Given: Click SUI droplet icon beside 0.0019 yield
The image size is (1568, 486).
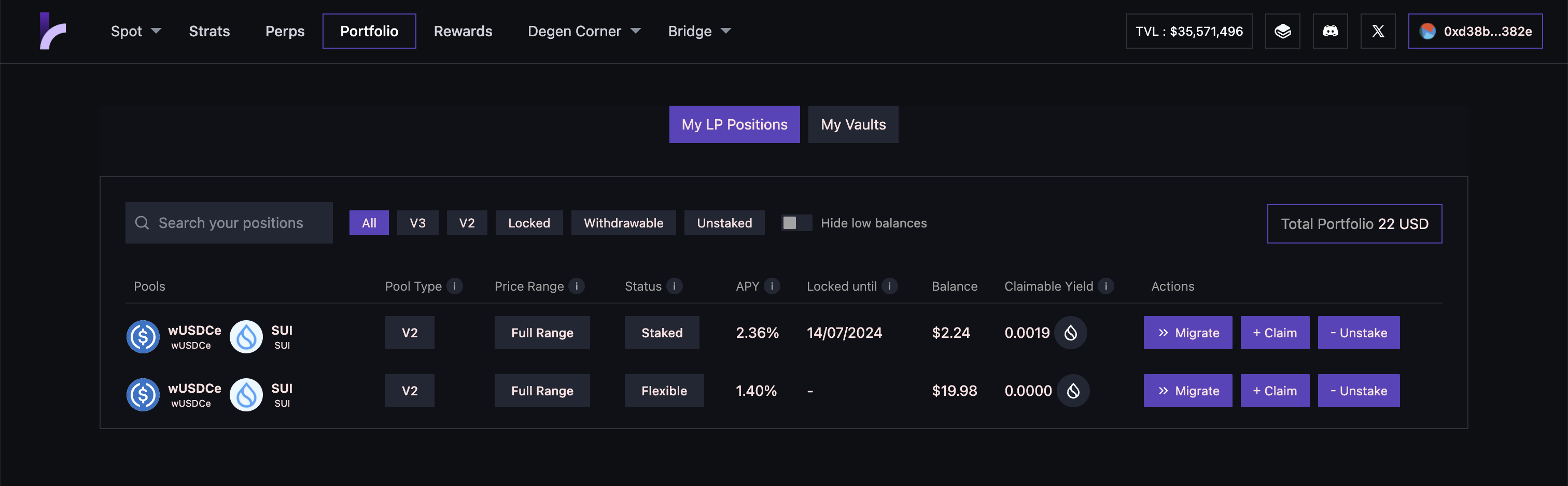Looking at the screenshot, I should click(1071, 333).
